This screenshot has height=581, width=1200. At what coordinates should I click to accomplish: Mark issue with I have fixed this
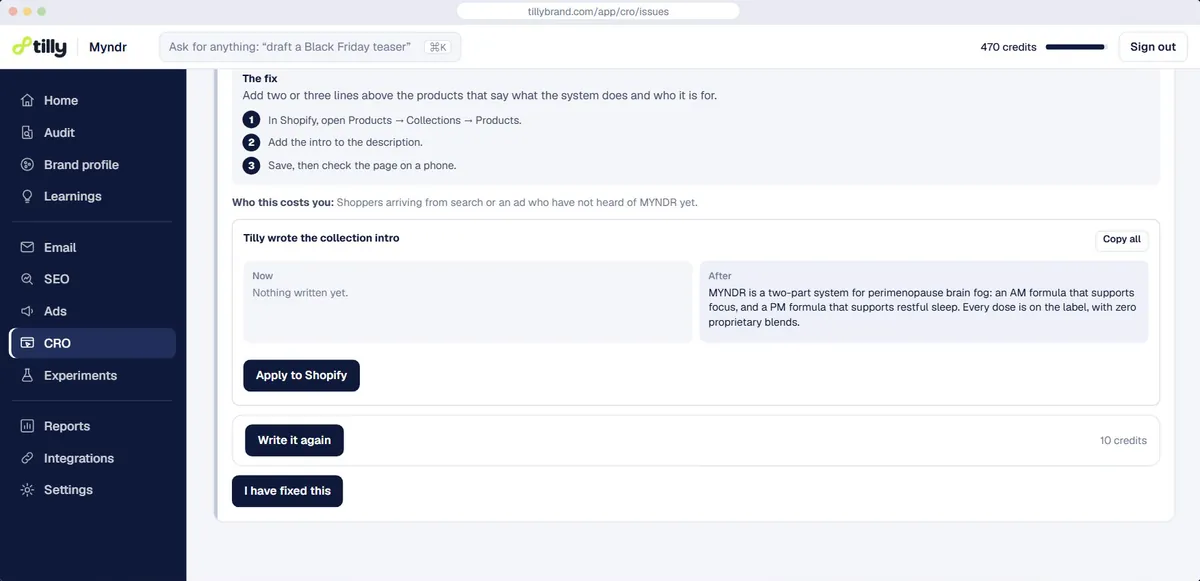coord(287,491)
